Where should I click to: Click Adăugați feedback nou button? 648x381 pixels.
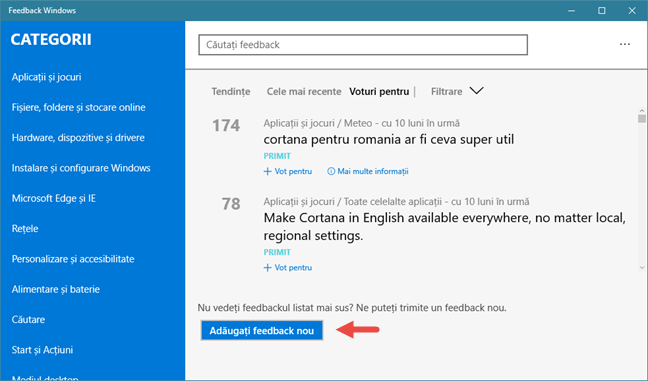pyautogui.click(x=262, y=331)
